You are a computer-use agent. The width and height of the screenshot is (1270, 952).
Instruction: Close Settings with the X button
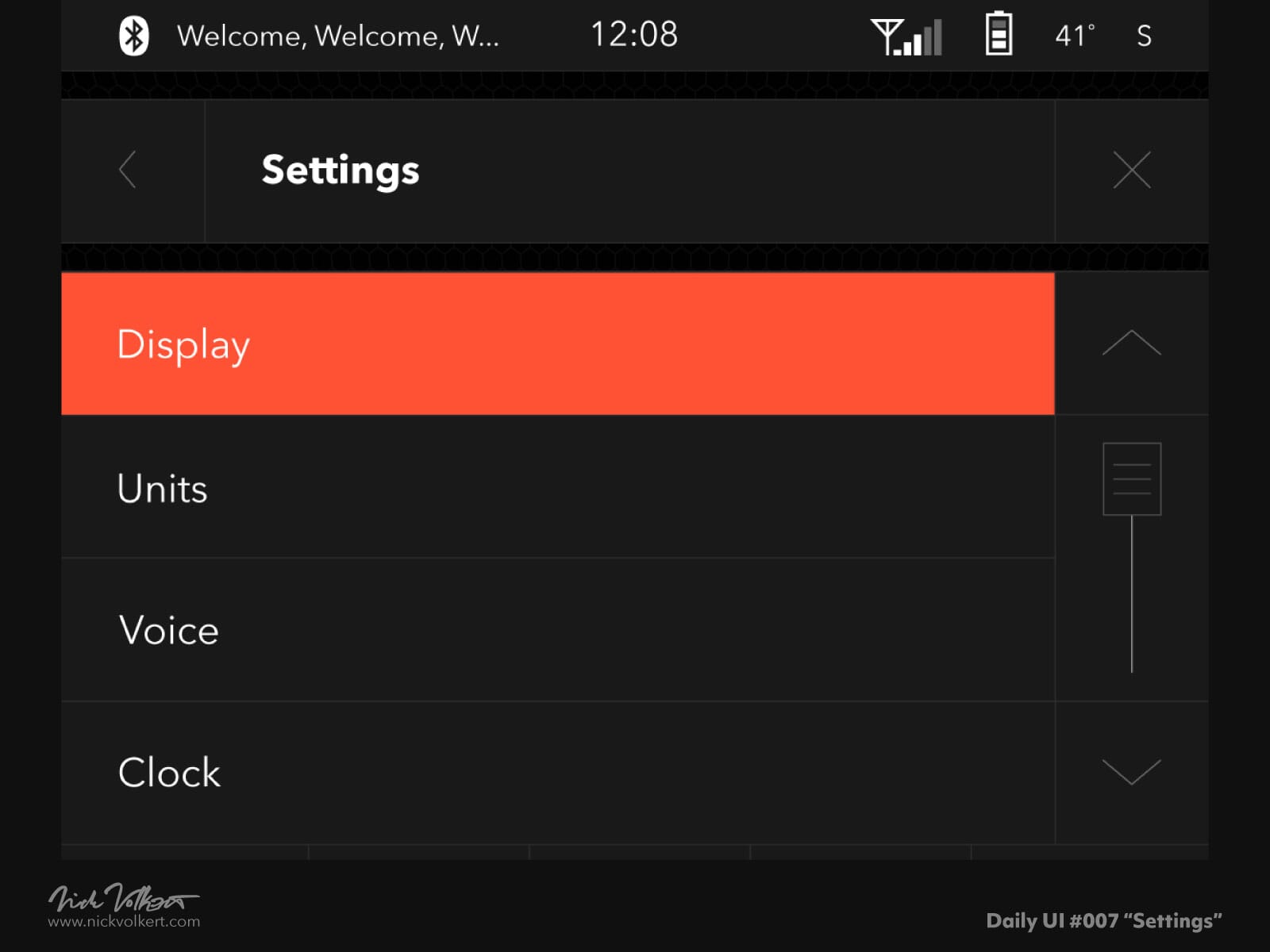point(1132,170)
